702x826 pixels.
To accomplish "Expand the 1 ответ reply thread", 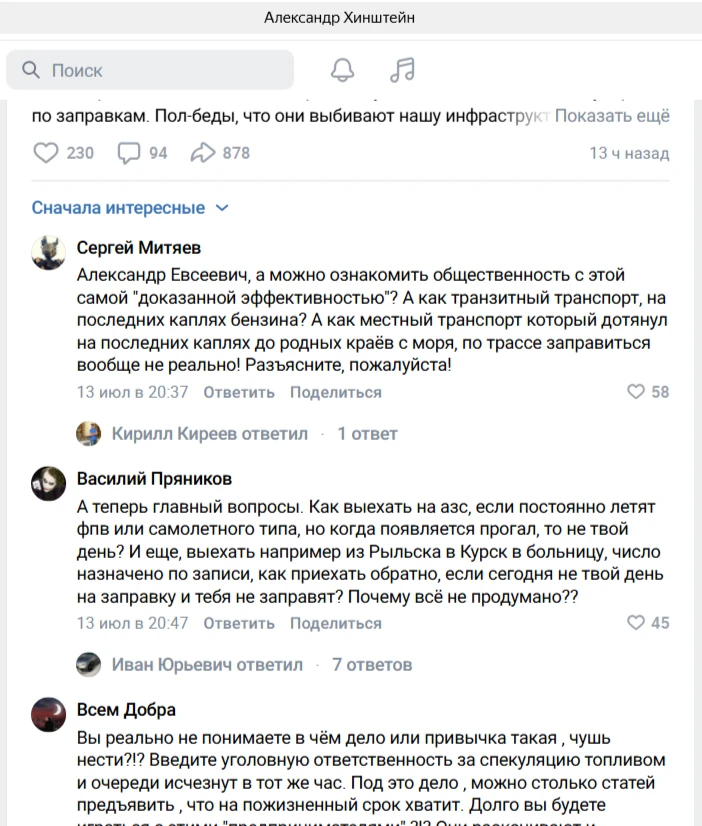I will (367, 434).
